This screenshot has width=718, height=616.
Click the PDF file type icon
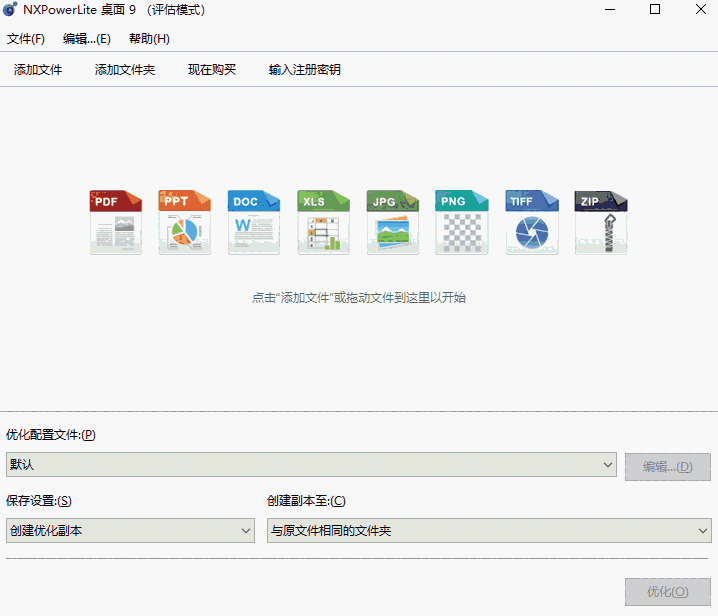click(x=116, y=221)
